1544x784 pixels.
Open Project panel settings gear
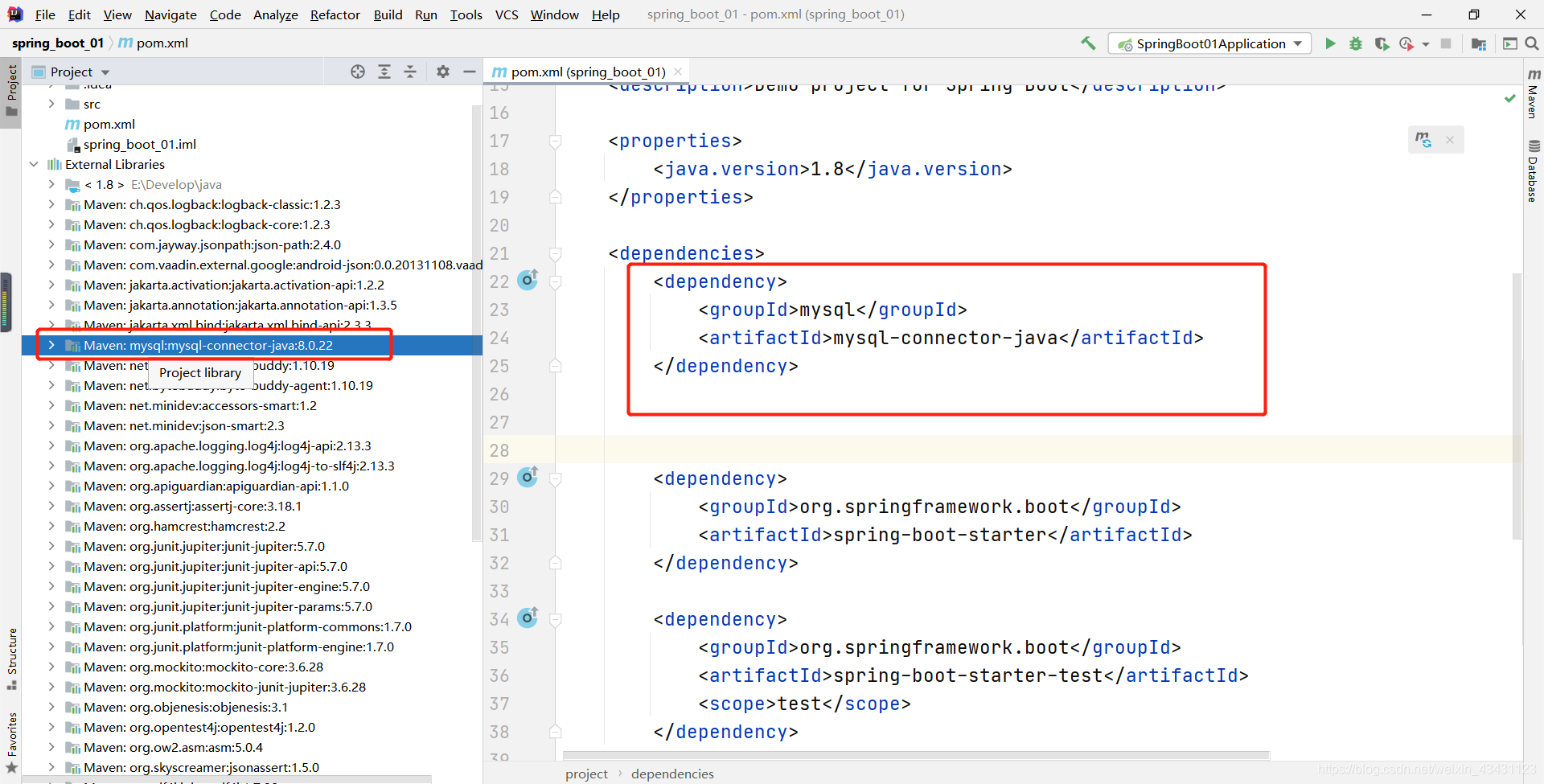443,72
